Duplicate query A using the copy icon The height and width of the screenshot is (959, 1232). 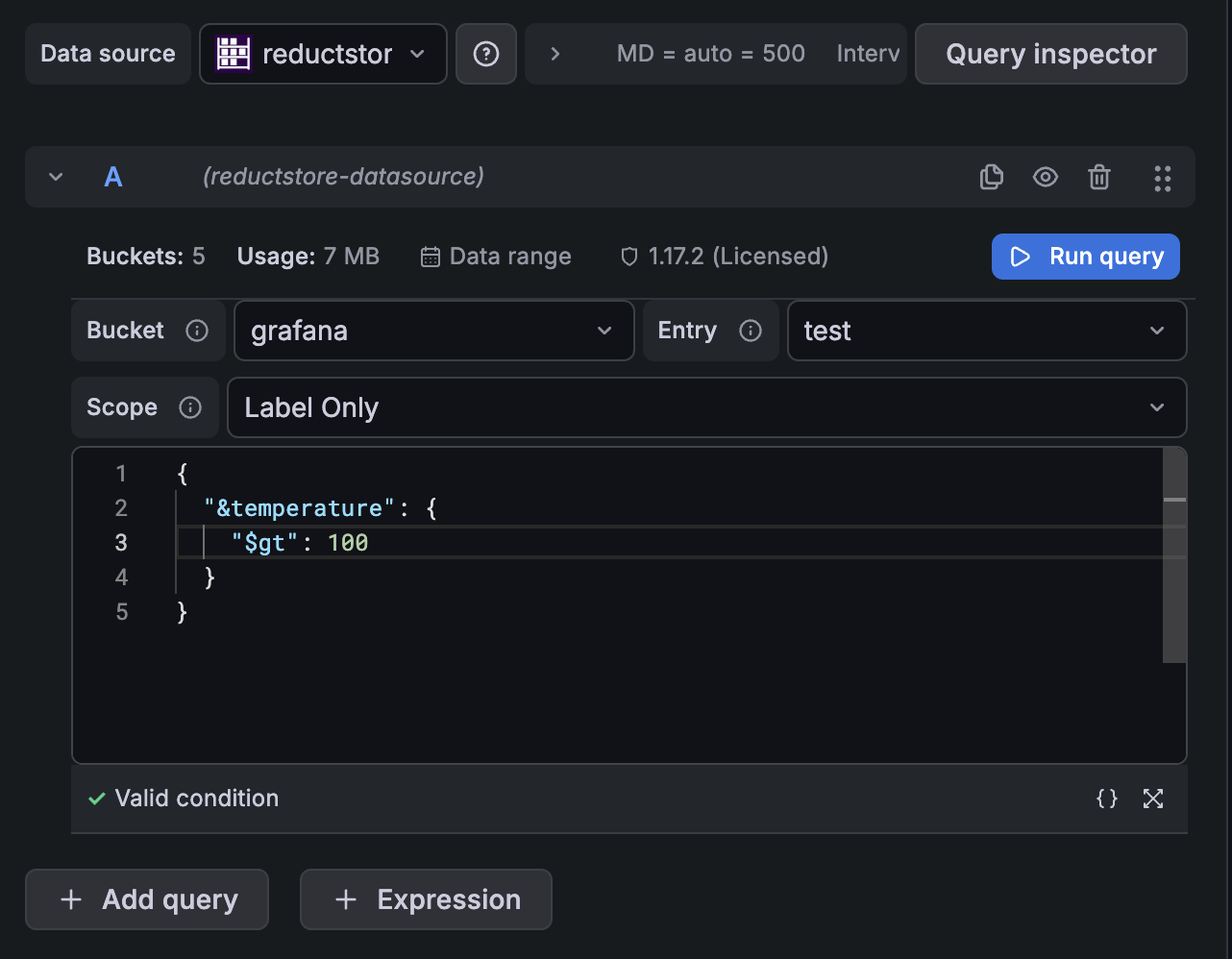click(991, 177)
